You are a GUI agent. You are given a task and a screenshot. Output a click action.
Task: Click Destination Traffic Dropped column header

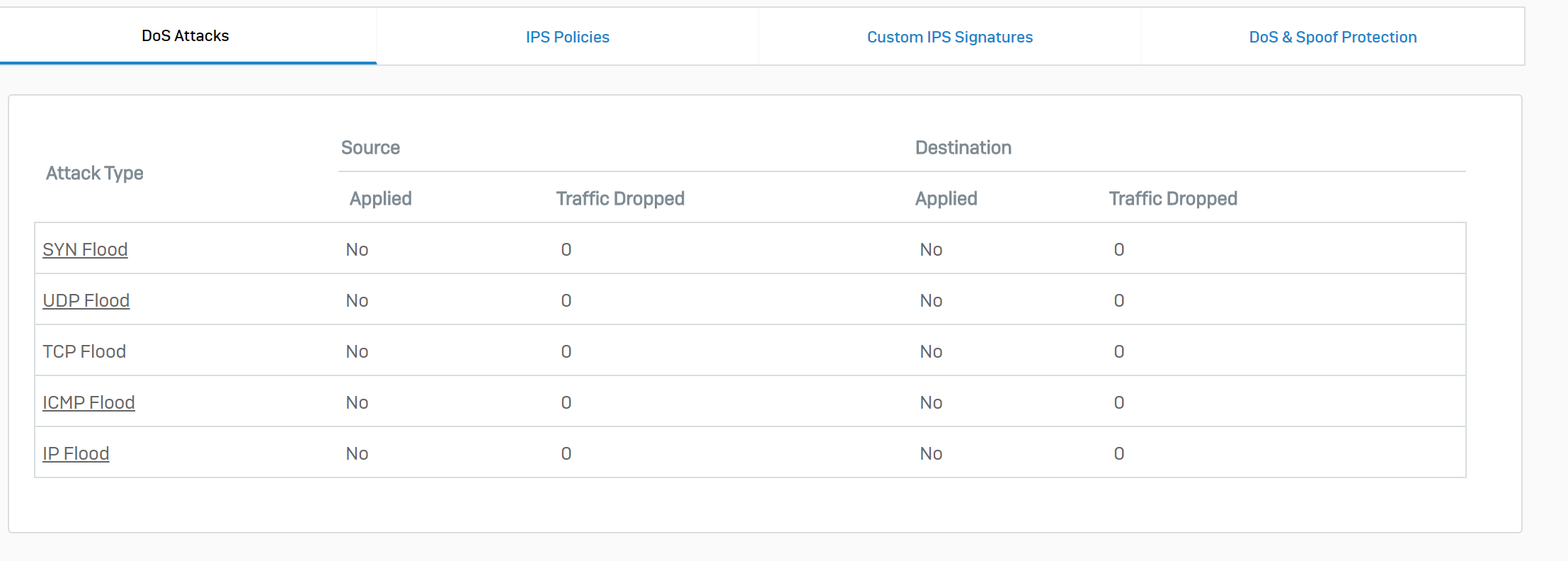pyautogui.click(x=1173, y=199)
